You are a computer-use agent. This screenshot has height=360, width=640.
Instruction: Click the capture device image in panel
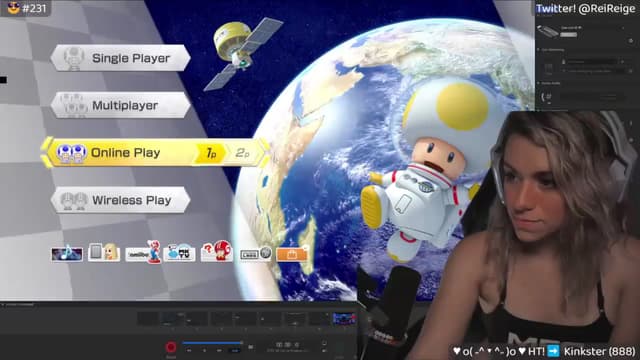point(547,31)
